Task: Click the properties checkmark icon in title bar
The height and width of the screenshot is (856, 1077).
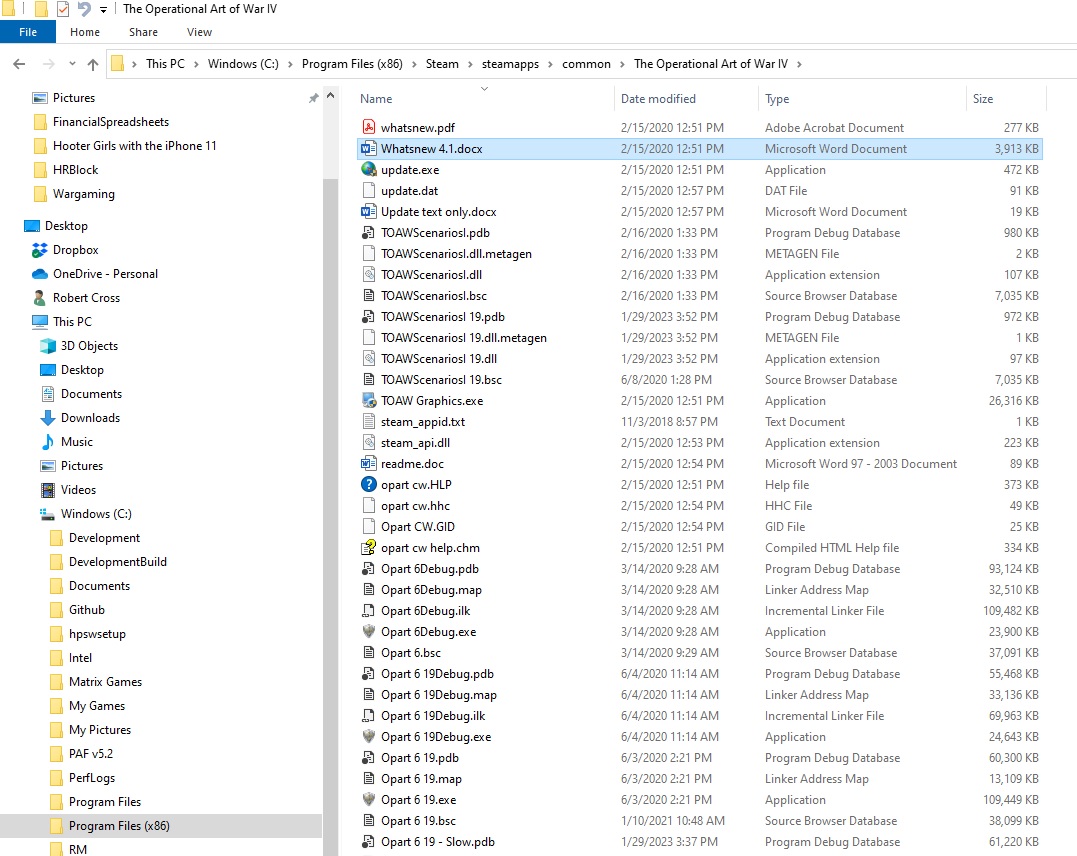Action: pyautogui.click(x=63, y=9)
